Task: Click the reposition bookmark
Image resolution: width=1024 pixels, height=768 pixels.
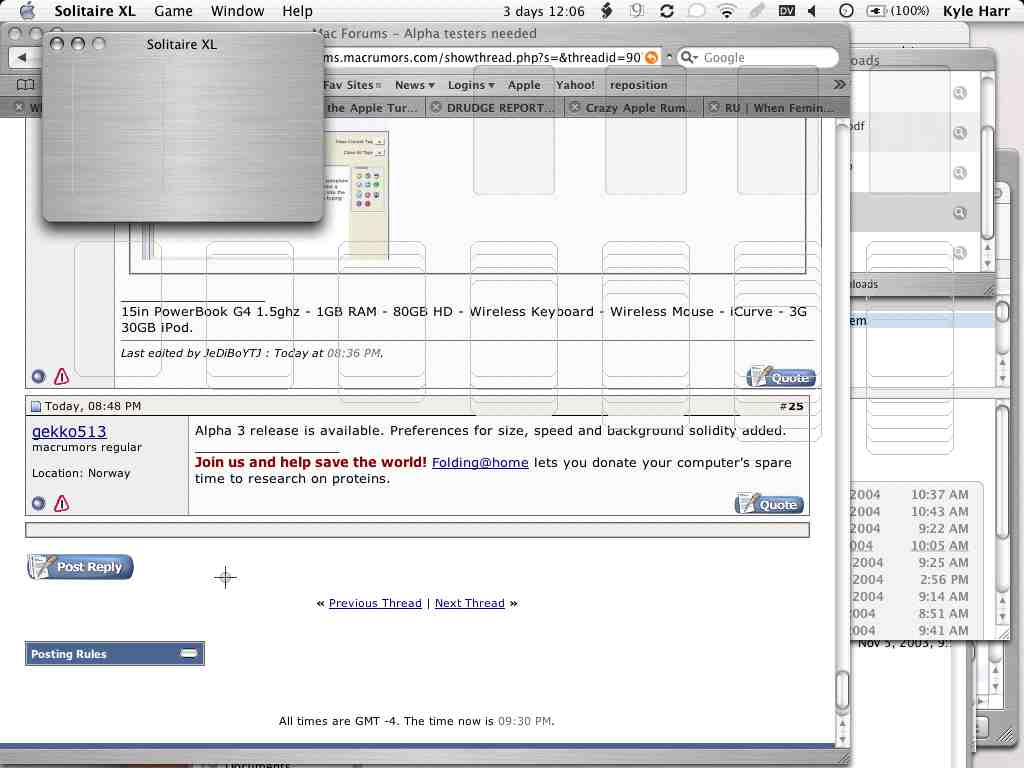Action: (x=638, y=85)
